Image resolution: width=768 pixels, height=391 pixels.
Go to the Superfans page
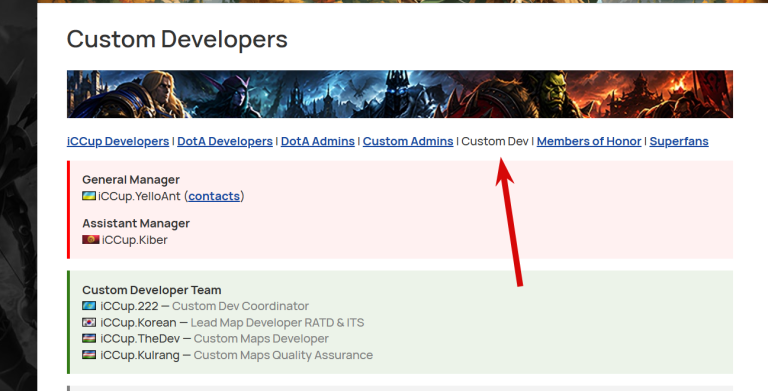pyautogui.click(x=679, y=141)
